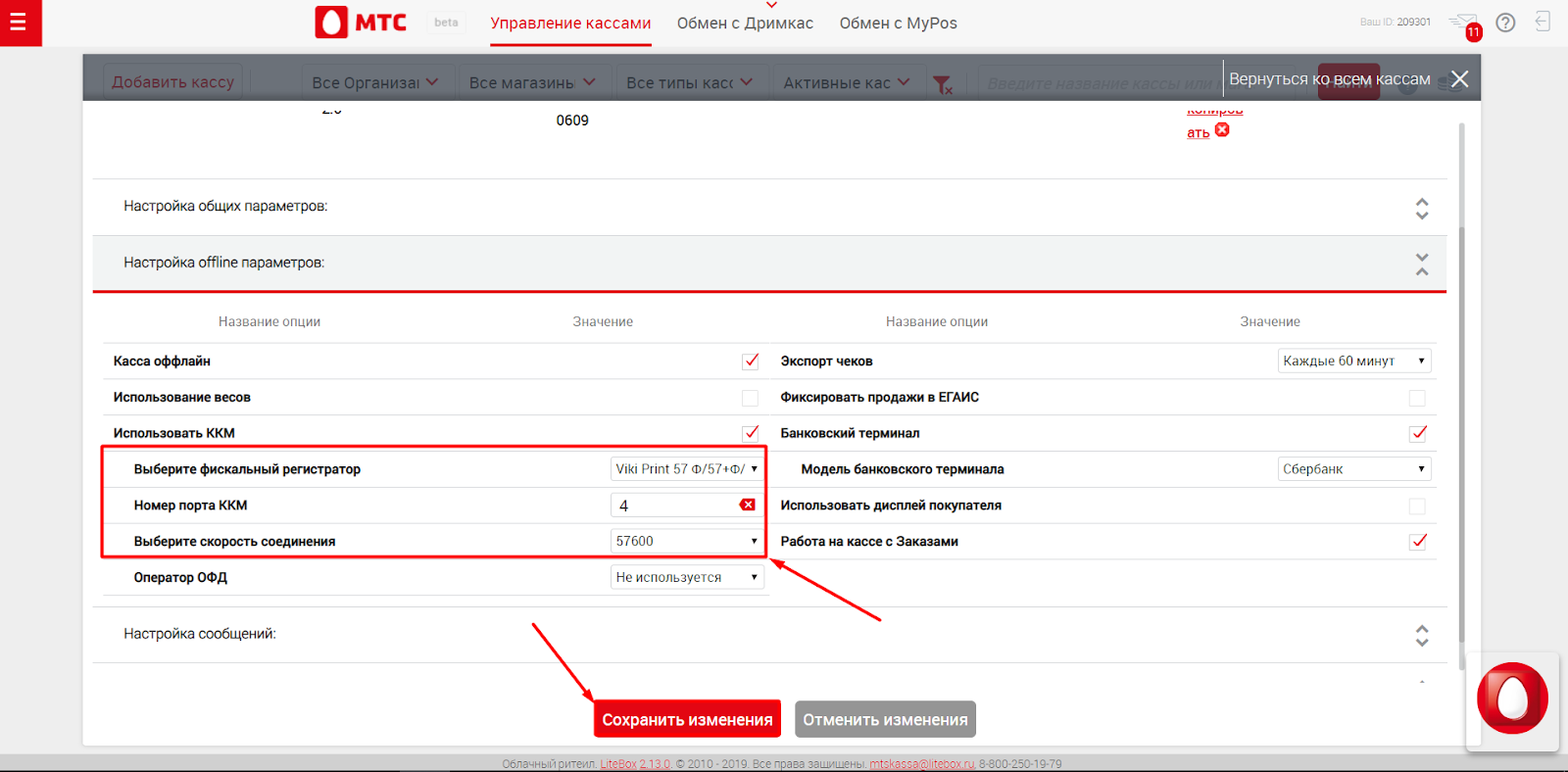Clear filters with the funnel icon
This screenshot has width=1568, height=772.
coord(943,85)
